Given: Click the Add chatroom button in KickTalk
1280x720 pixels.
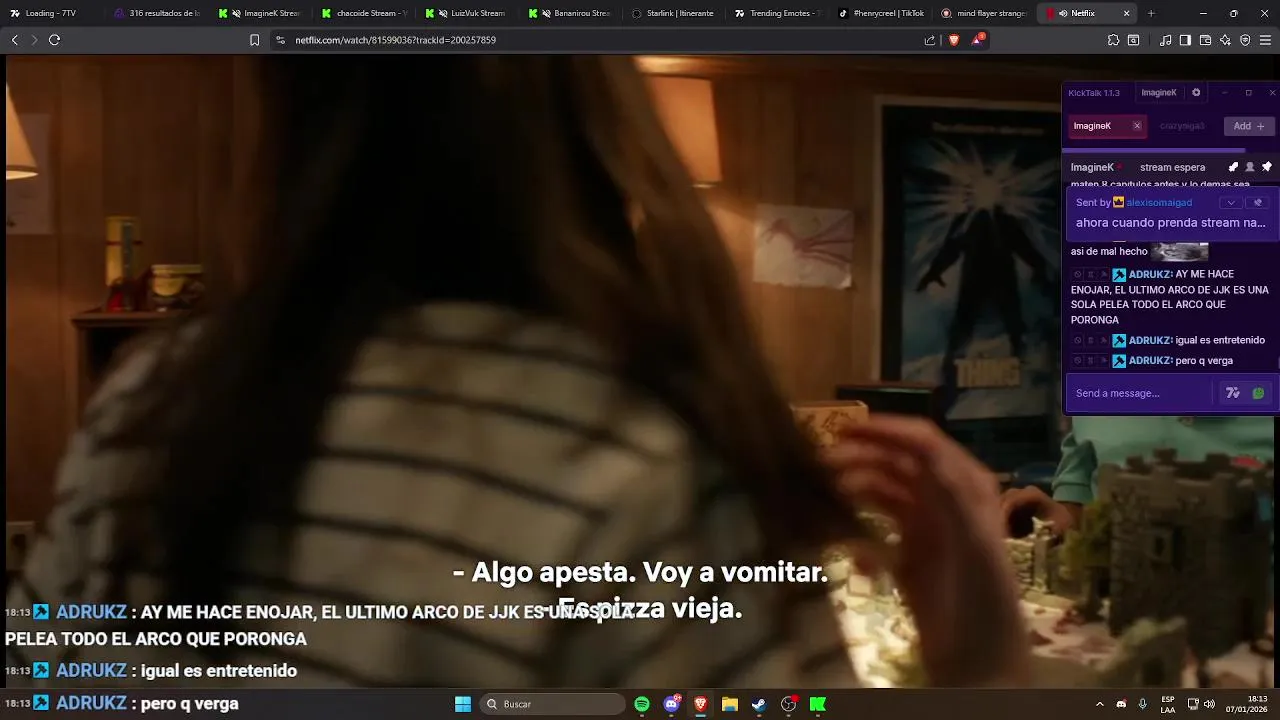Looking at the screenshot, I should click(x=1249, y=126).
